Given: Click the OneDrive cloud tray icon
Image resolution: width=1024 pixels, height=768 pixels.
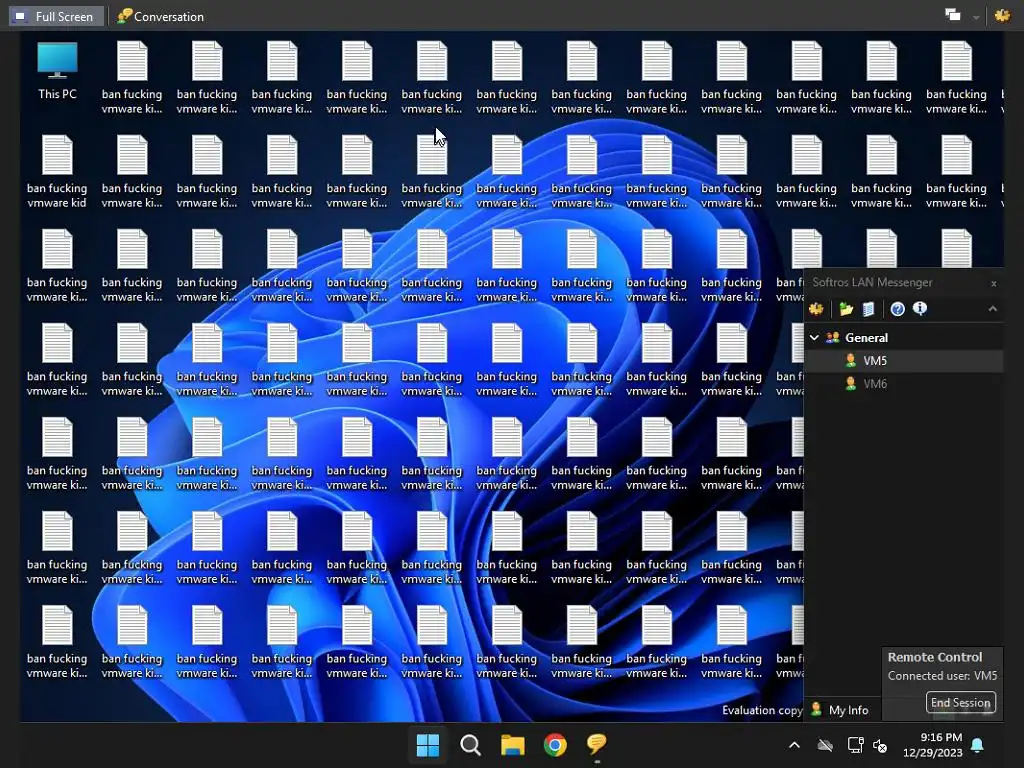Looking at the screenshot, I should click(x=825, y=745).
